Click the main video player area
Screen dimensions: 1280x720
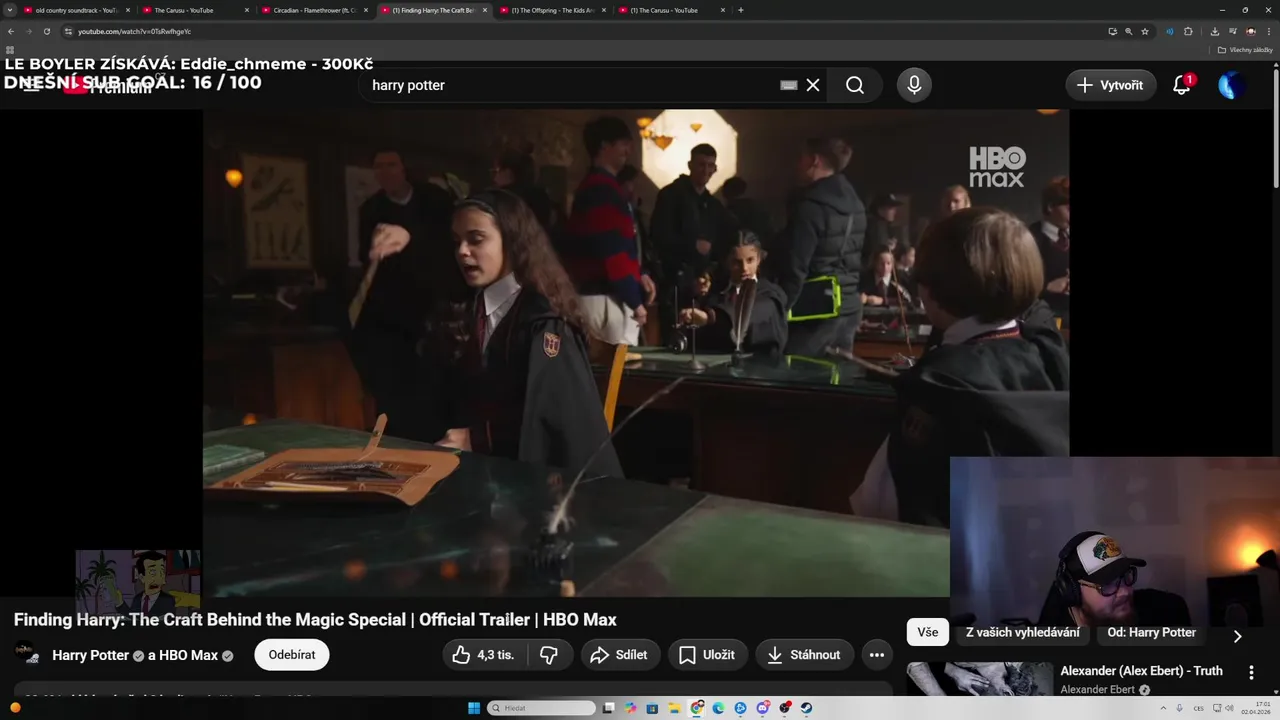tap(636, 353)
